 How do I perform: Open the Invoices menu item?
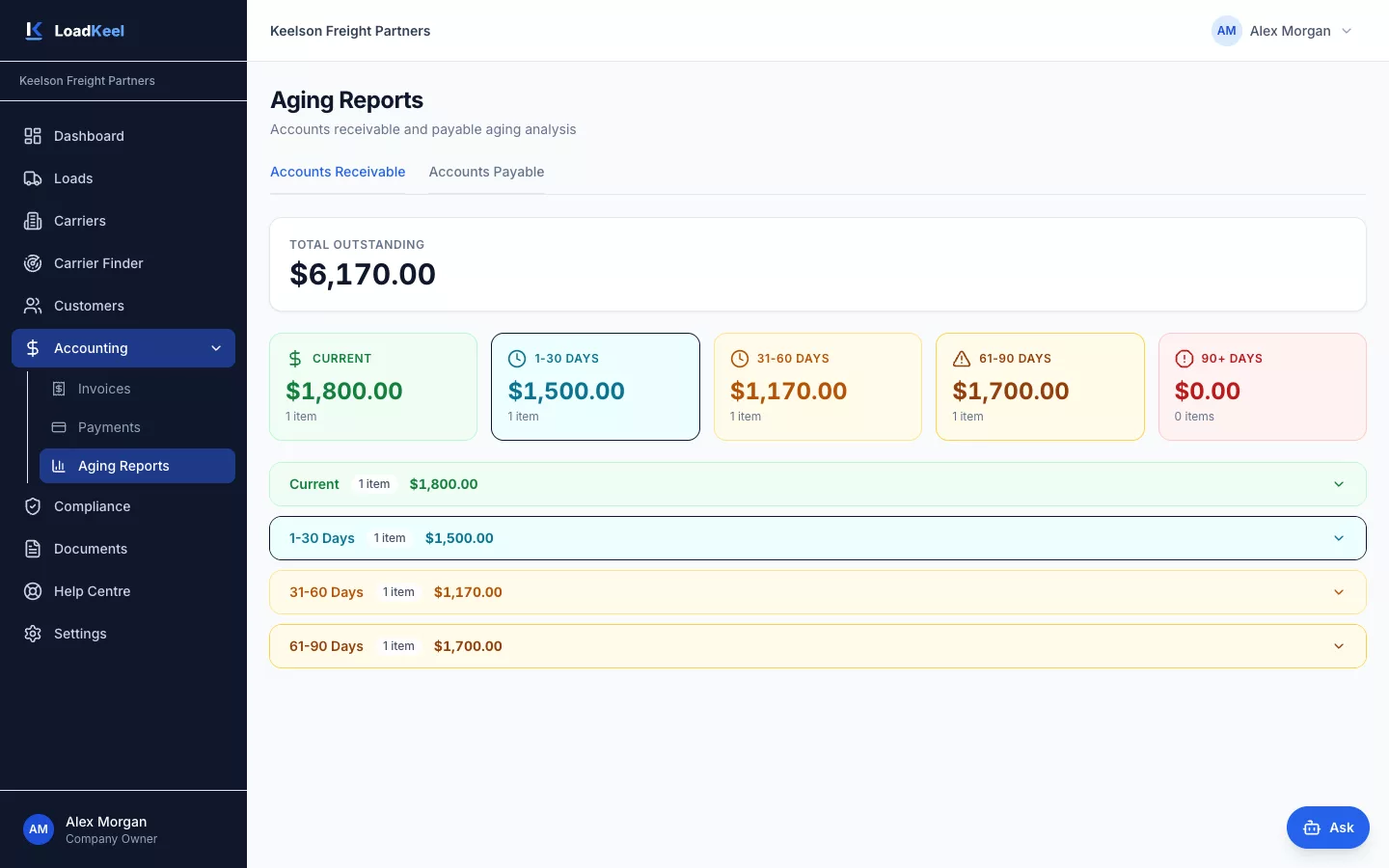tap(137, 389)
